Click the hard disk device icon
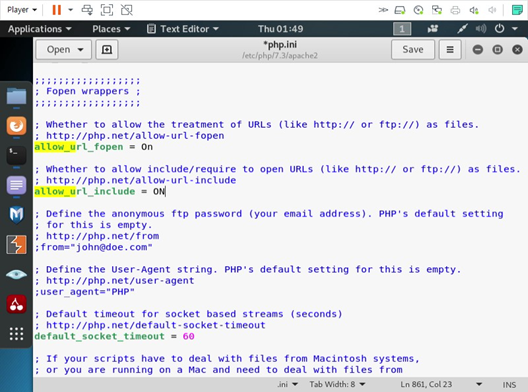 click(x=400, y=10)
